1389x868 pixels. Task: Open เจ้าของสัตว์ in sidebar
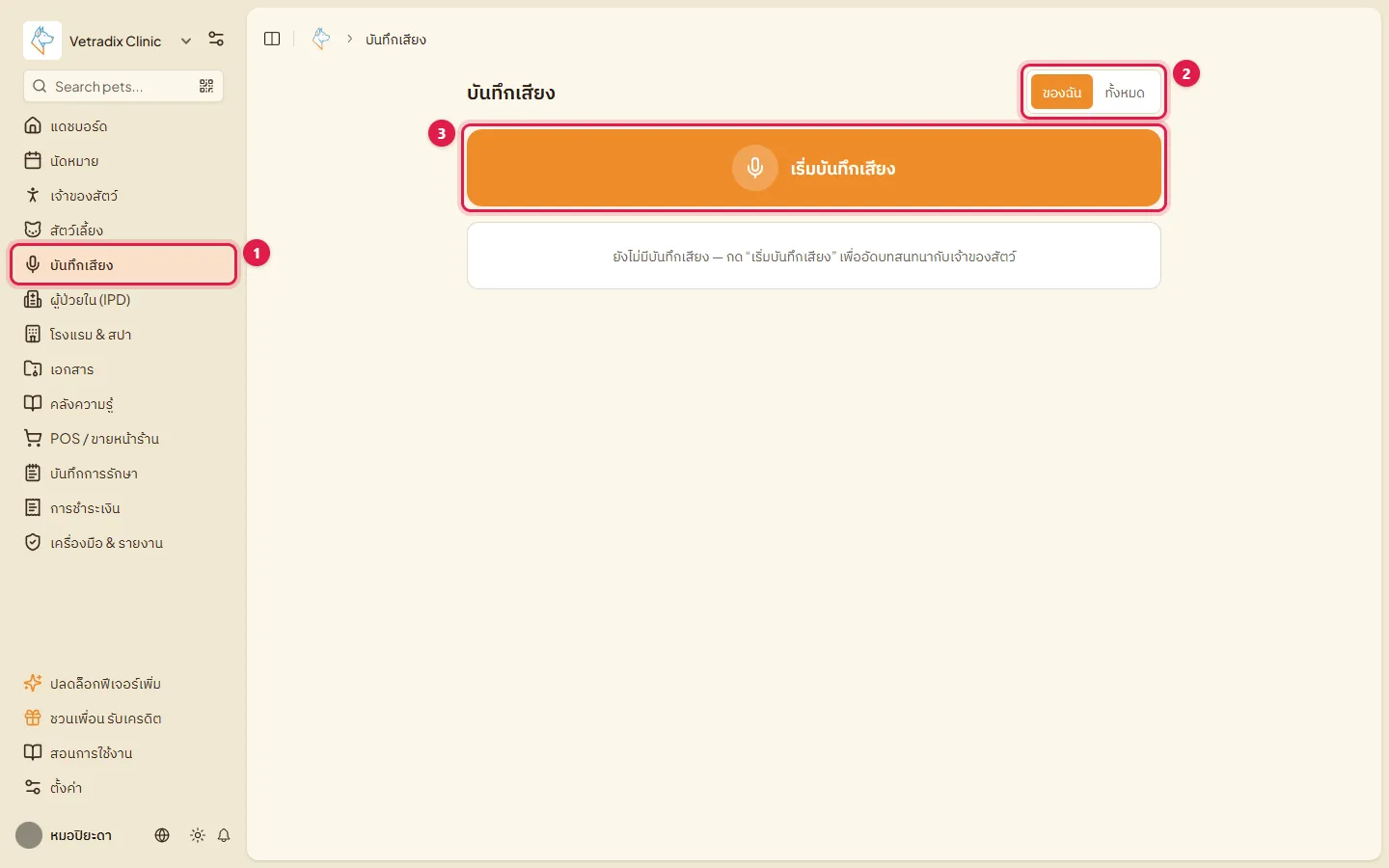point(123,196)
